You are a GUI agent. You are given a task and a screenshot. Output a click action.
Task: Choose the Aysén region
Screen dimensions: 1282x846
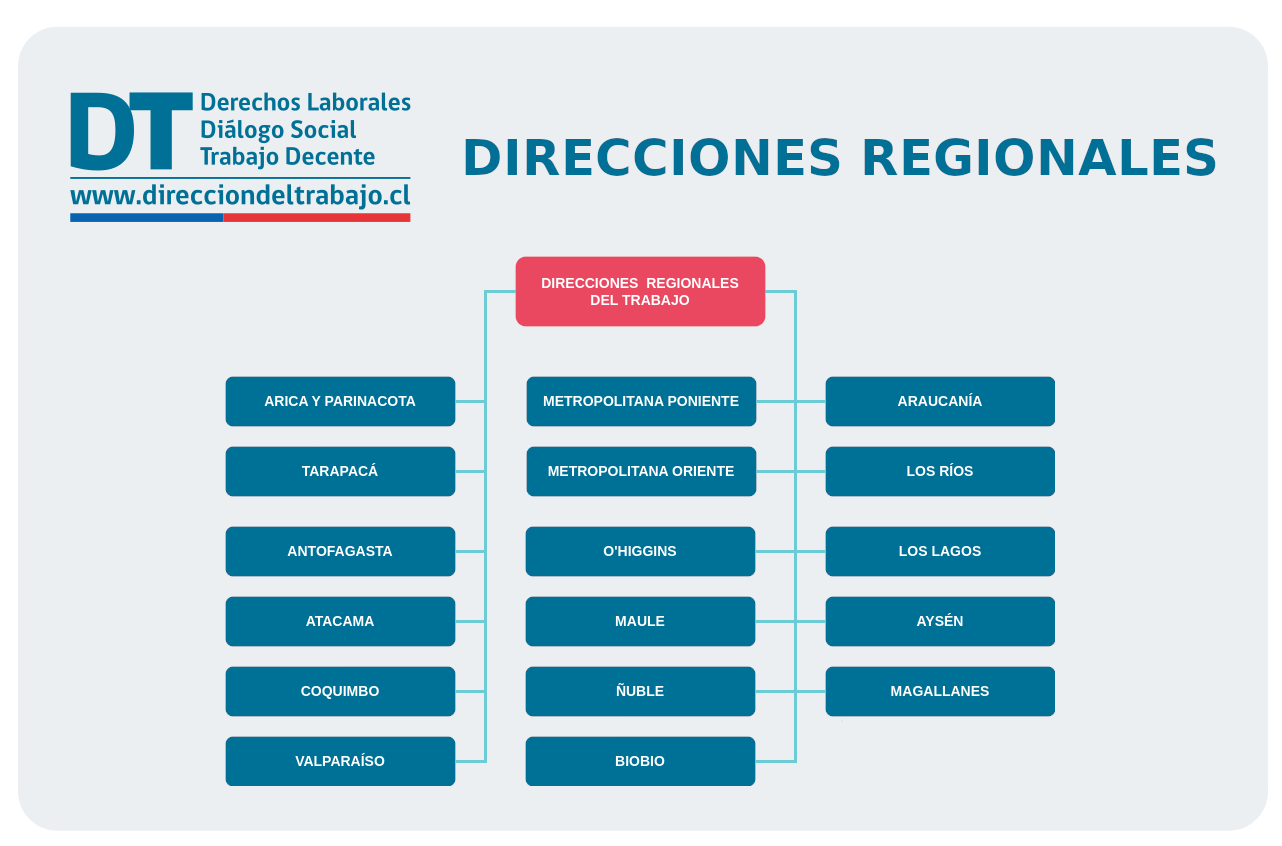tap(940, 621)
